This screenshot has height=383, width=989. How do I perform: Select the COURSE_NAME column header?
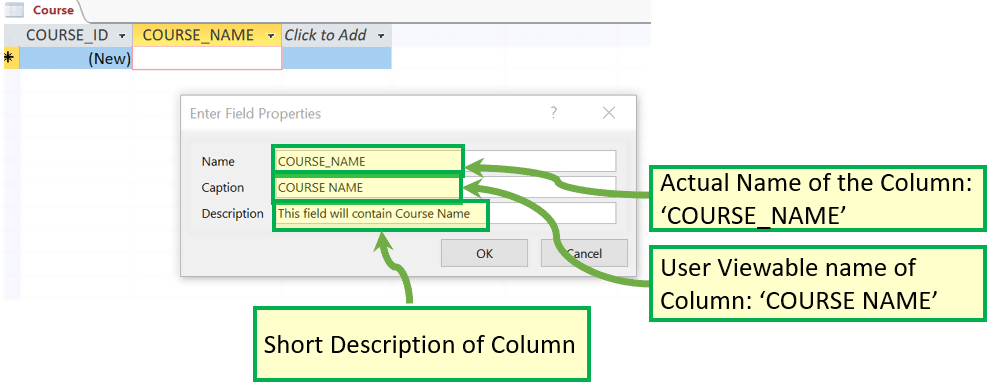207,35
